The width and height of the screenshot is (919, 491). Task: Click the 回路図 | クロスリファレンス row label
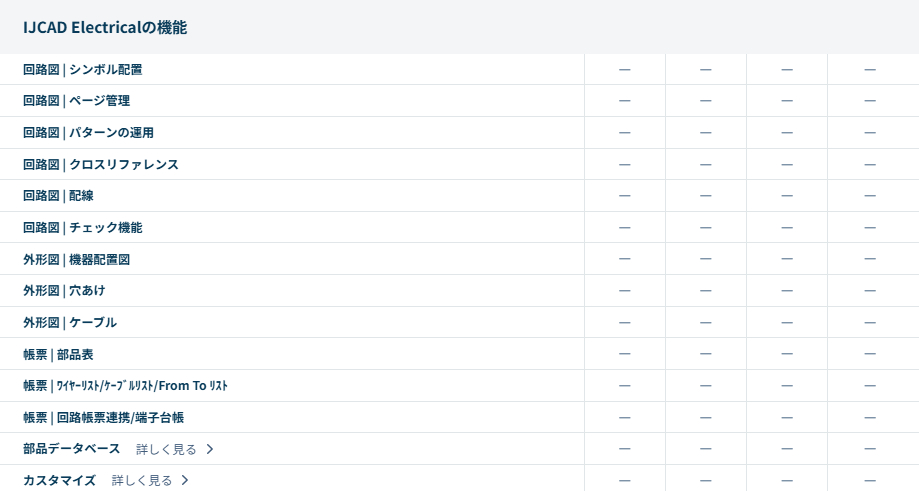[x=101, y=164]
